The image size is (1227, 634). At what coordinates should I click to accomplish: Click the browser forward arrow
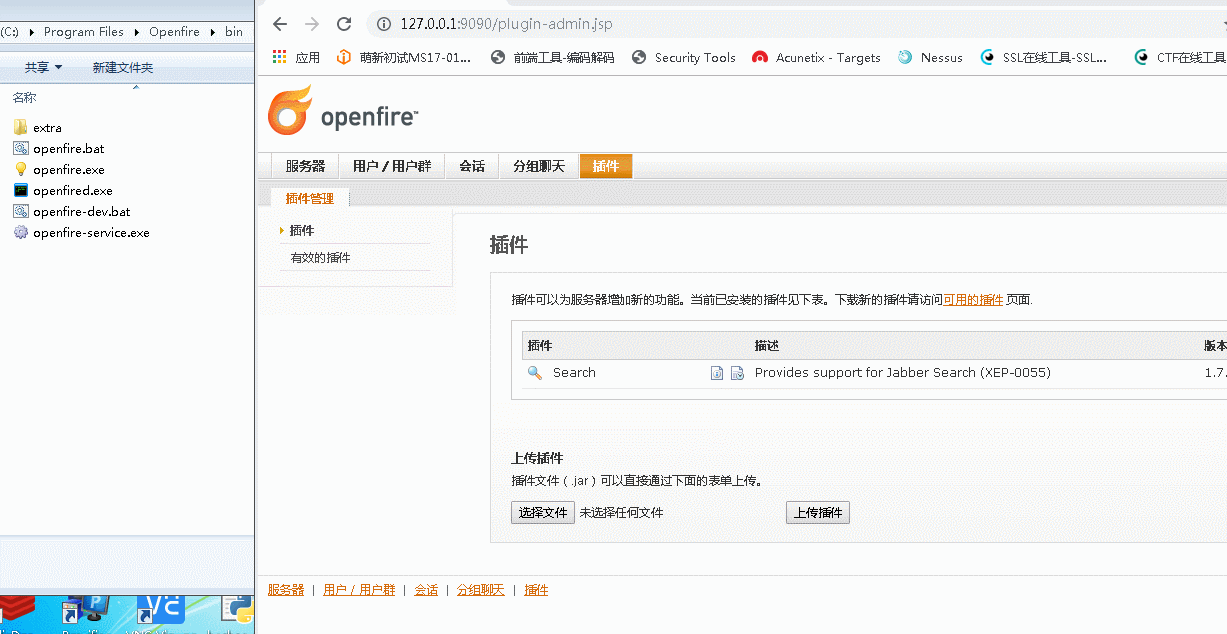coord(312,24)
